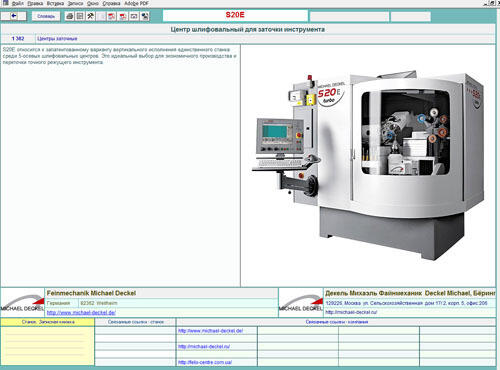Image resolution: width=500 pixels, height=370 pixels.
Task: Click the blue back arrow button
Action: 14,16
